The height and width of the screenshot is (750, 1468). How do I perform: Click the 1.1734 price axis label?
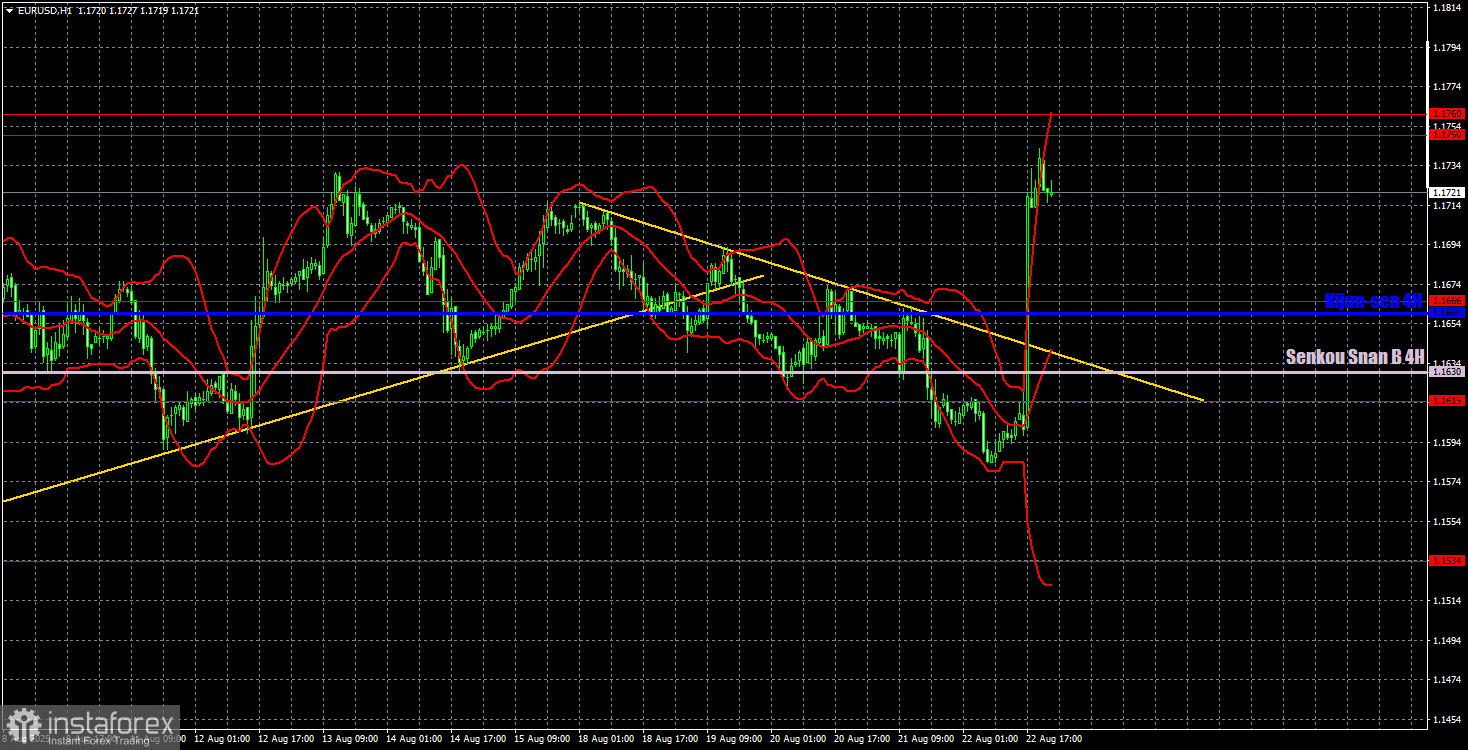pos(1448,166)
